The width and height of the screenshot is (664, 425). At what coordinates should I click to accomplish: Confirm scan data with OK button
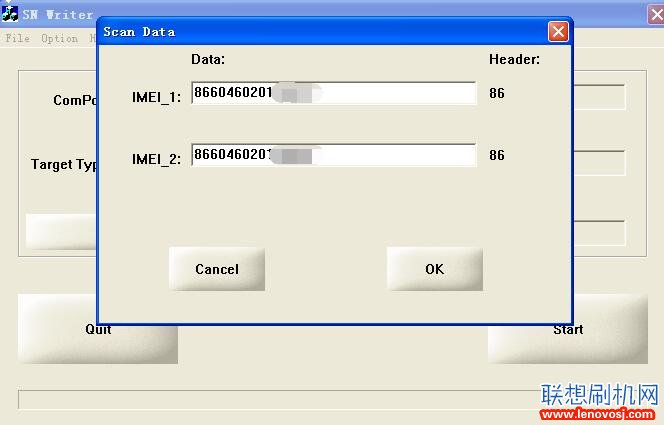tap(434, 269)
